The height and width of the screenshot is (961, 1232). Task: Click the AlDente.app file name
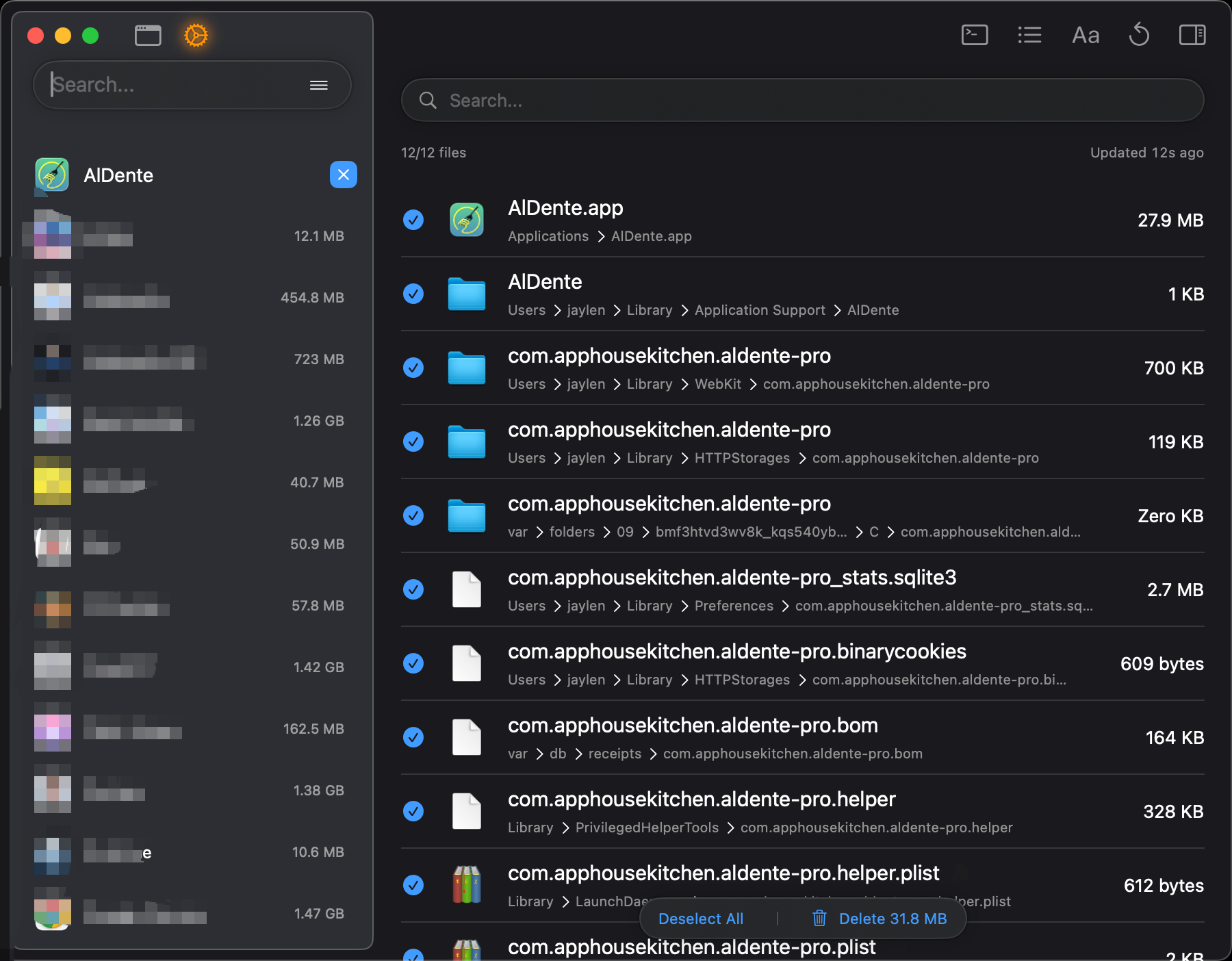[x=565, y=207]
